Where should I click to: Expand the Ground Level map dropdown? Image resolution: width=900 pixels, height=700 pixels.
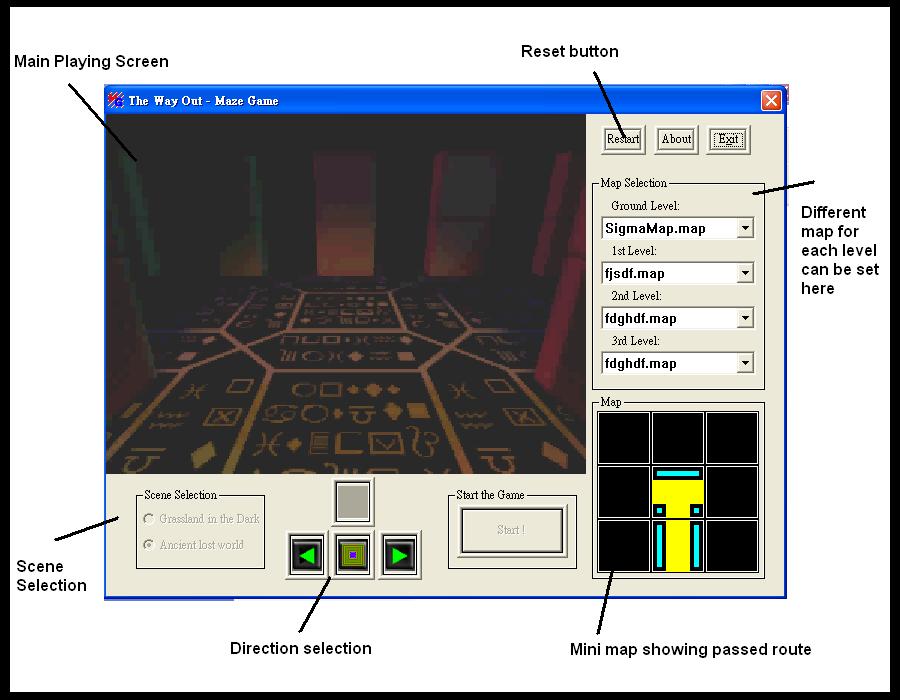coord(744,228)
